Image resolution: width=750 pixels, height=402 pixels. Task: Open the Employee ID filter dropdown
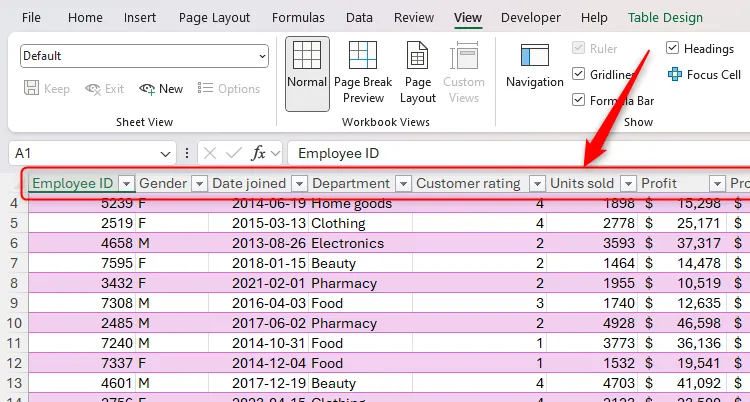point(126,184)
